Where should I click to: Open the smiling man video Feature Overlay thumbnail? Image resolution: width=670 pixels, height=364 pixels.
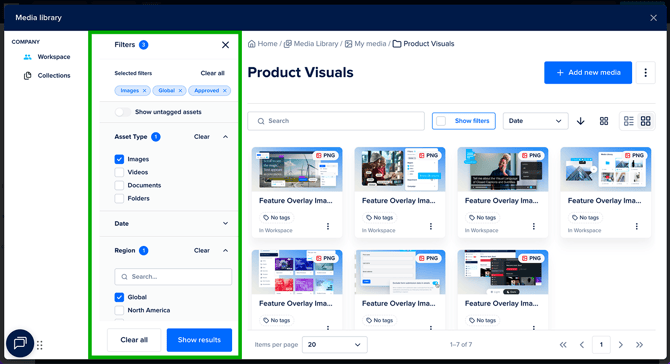point(503,169)
